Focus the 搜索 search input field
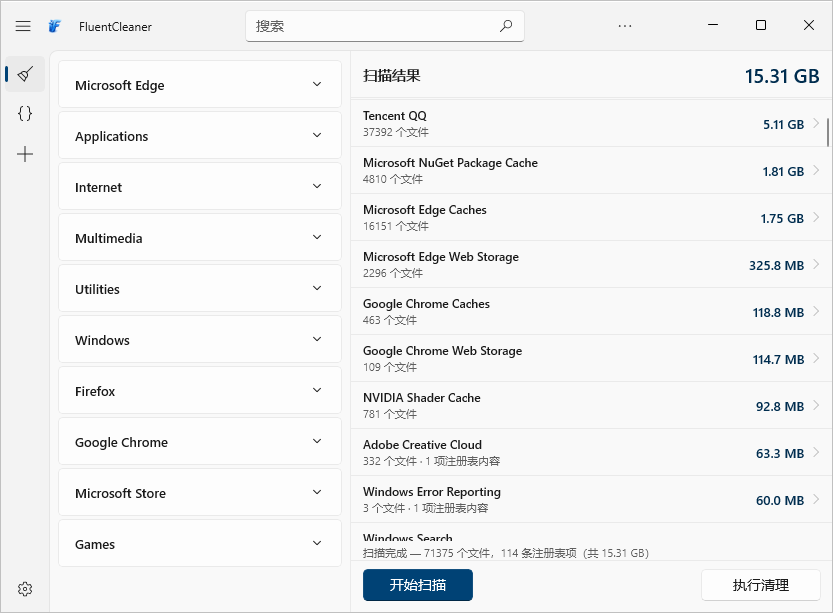 point(385,26)
